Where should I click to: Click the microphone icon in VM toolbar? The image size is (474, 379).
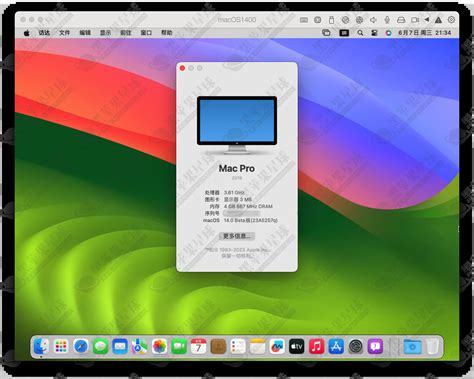[387, 20]
